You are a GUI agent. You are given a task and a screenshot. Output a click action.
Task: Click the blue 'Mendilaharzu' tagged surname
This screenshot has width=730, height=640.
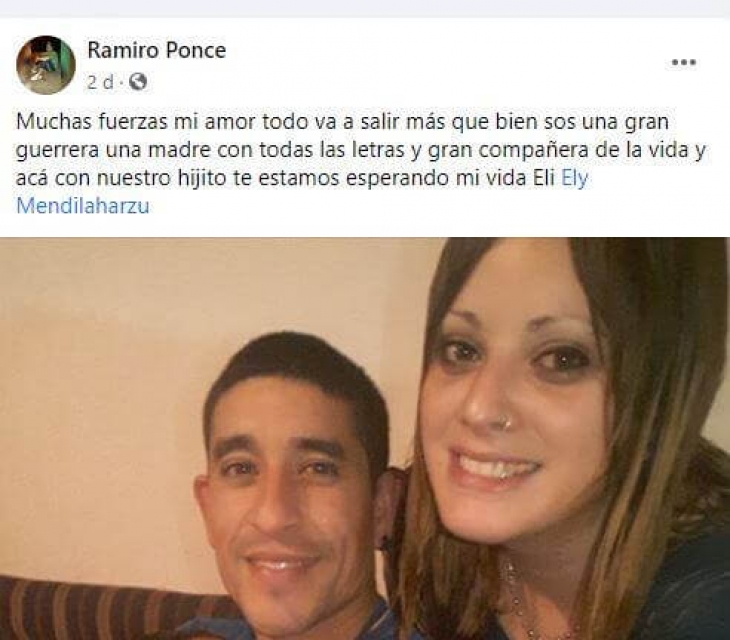coord(83,206)
